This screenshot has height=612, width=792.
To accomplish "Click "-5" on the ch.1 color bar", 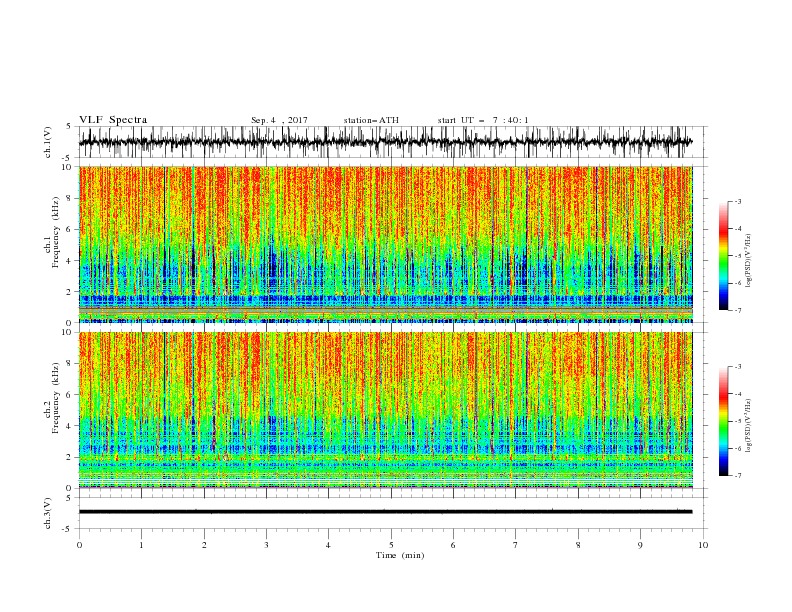I will click(x=738, y=256).
